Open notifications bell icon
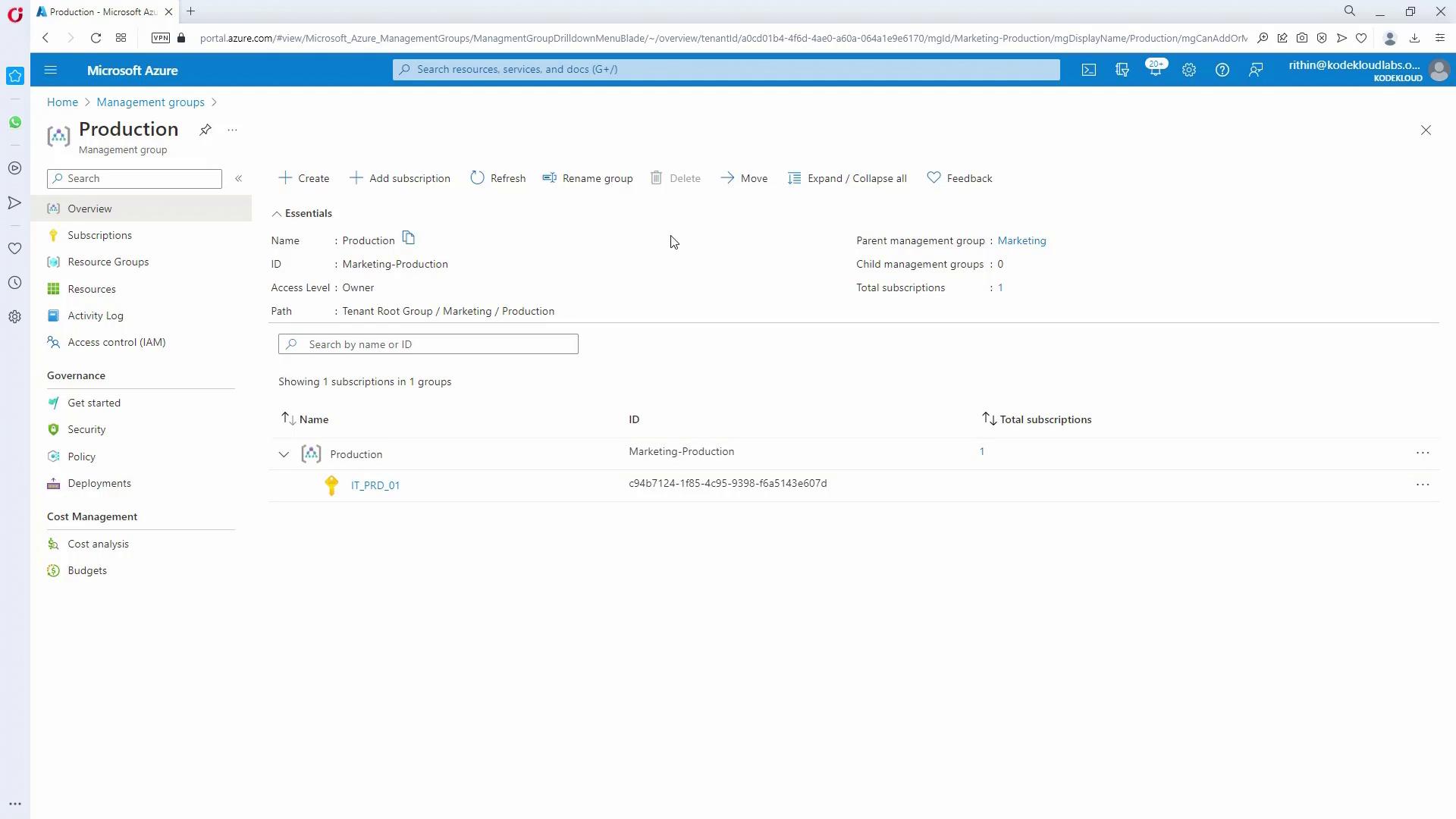The height and width of the screenshot is (819, 1456). point(1155,70)
